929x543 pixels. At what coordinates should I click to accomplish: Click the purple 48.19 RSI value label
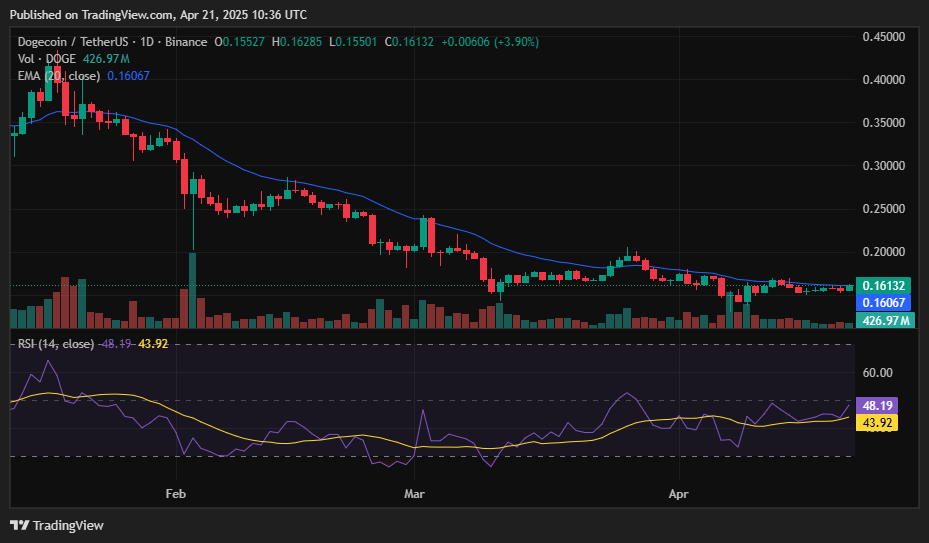point(877,406)
